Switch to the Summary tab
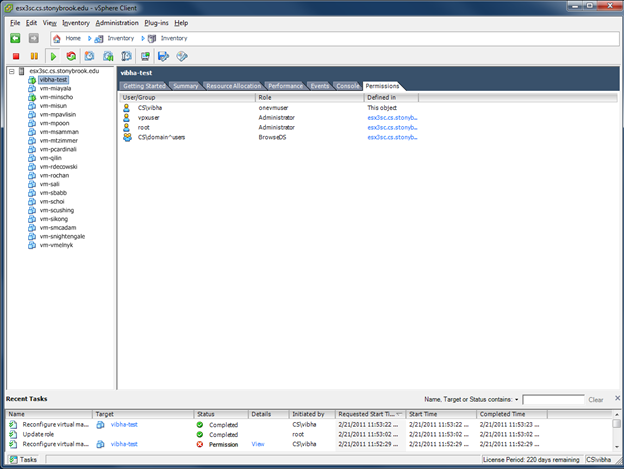 185,86
